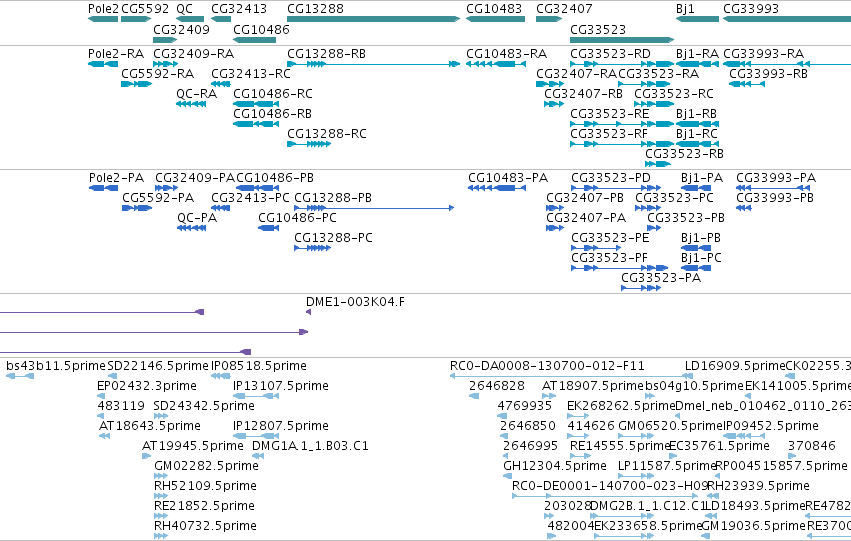Click transcript Bj1-RA
Screen dimensions: 851x541
697,54
